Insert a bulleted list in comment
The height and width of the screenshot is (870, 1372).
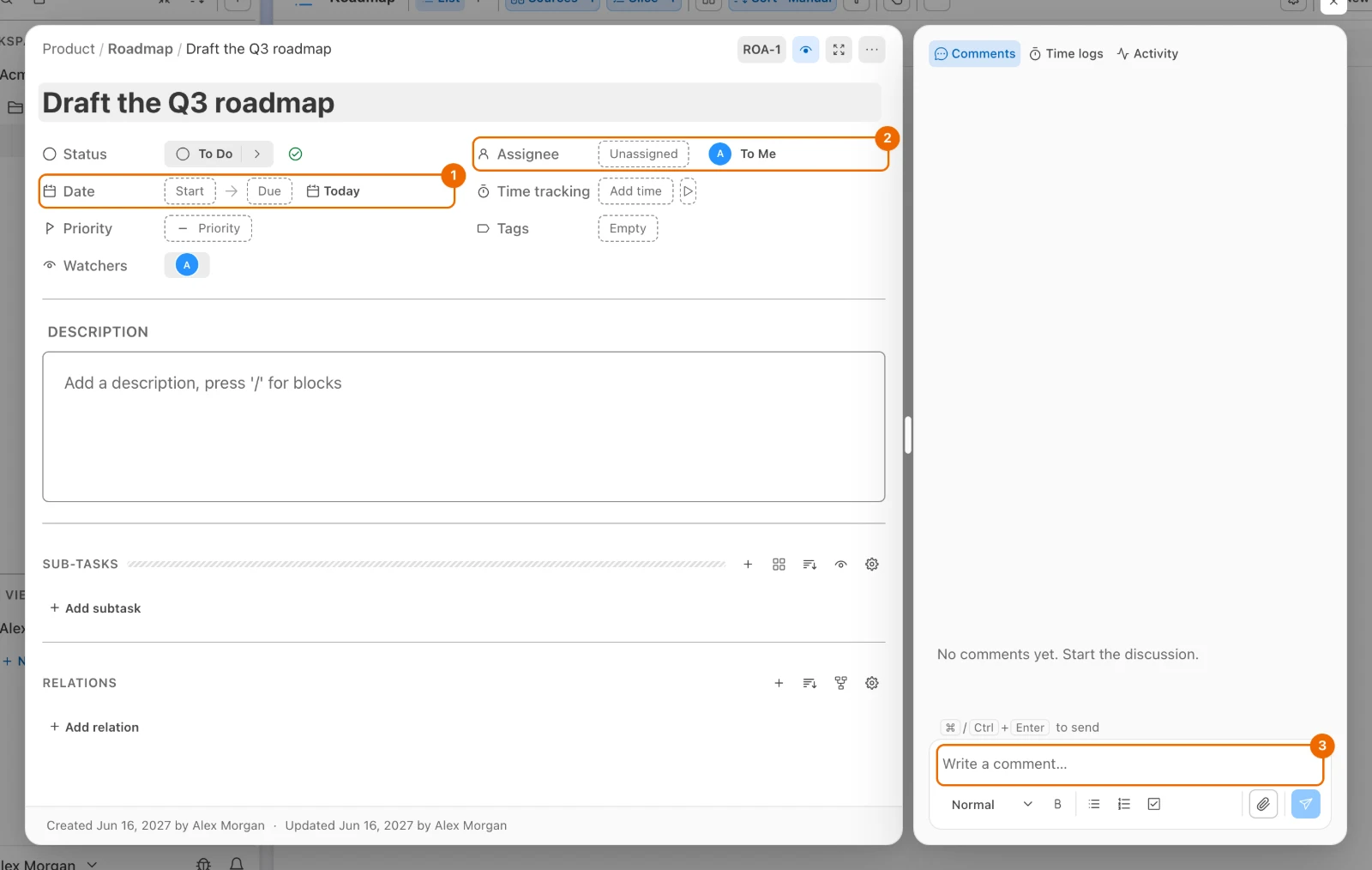coord(1094,804)
